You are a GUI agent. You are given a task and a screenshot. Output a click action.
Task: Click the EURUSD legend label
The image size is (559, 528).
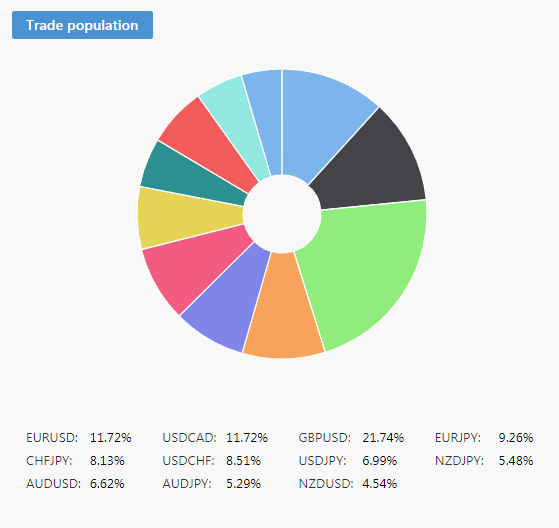click(x=52, y=437)
